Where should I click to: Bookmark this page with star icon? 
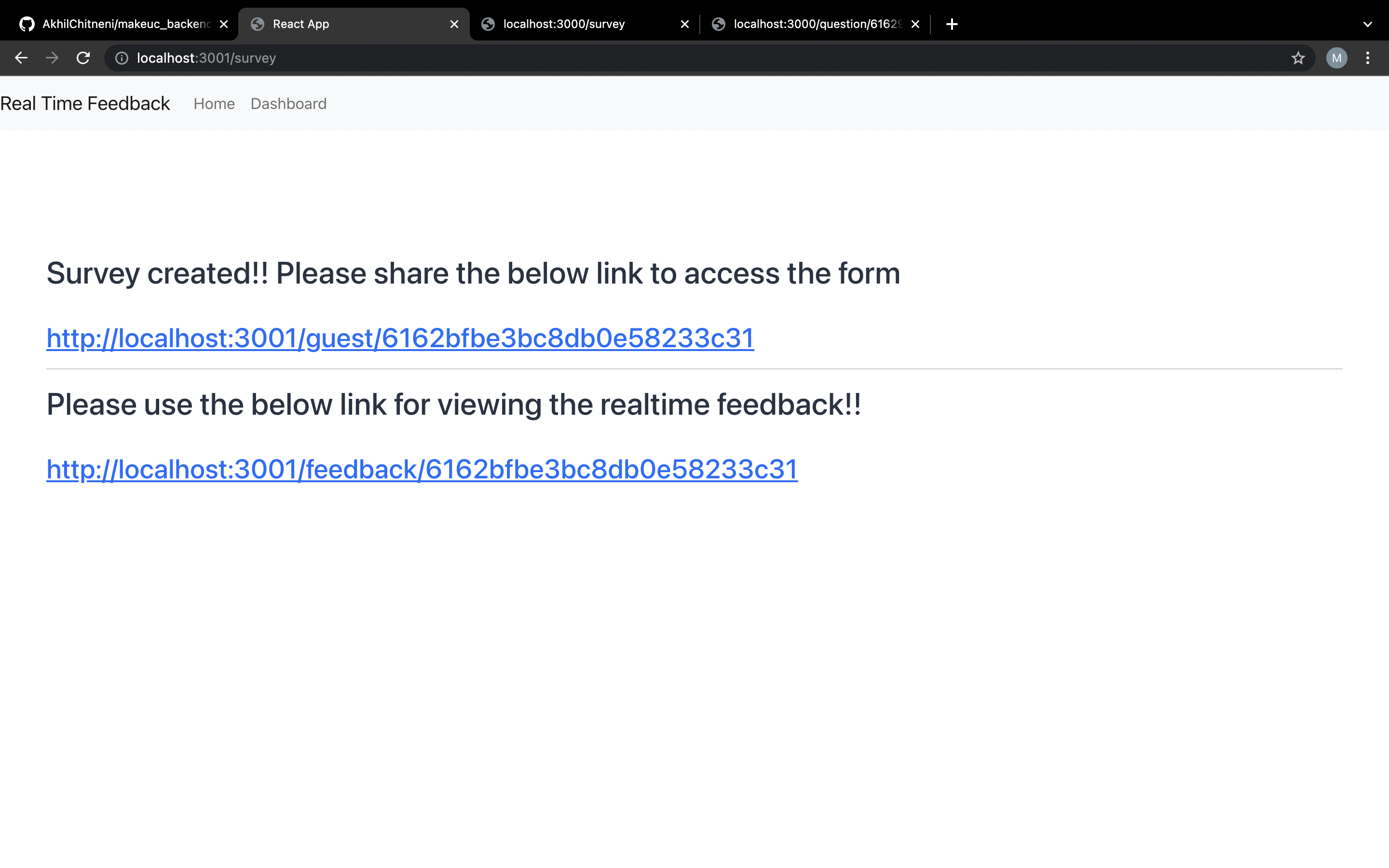(1298, 58)
